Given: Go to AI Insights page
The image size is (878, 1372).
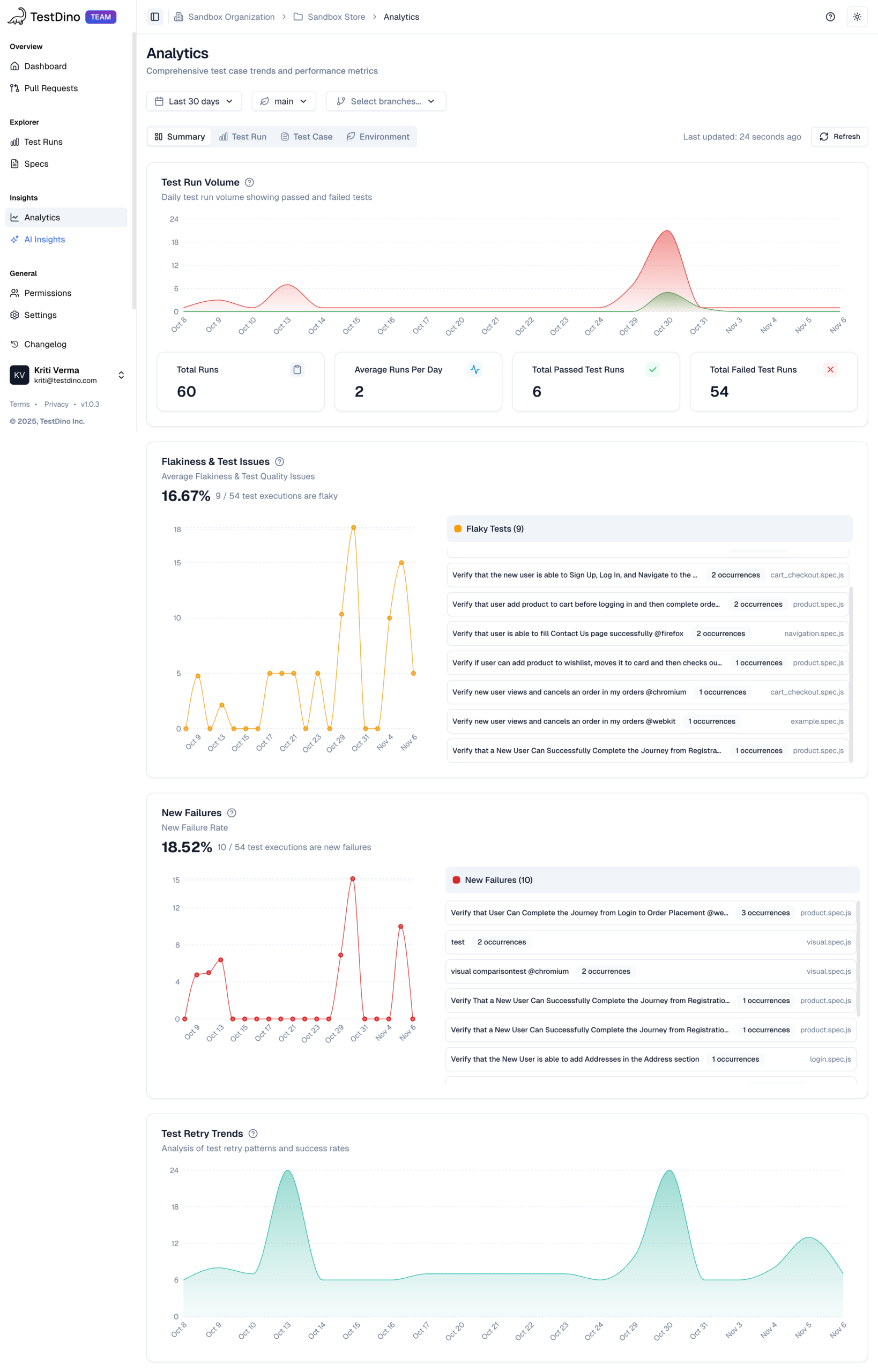Looking at the screenshot, I should (44, 240).
